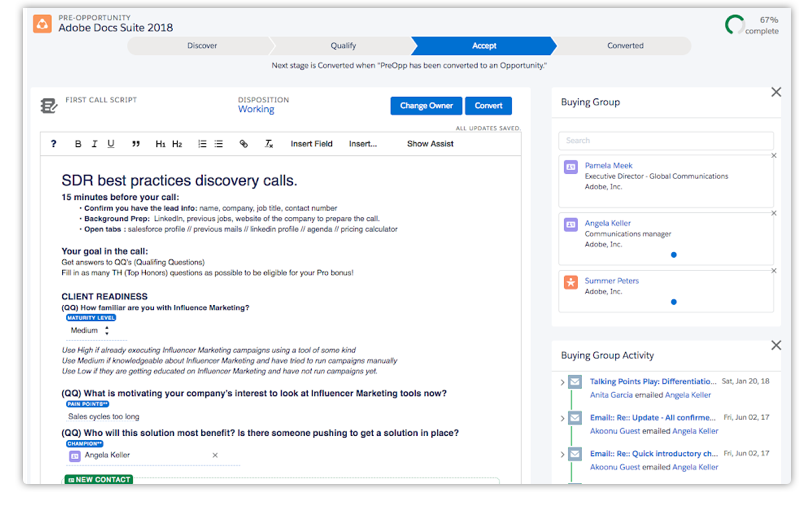The image size is (799, 527).
Task: Click the CHAMPION field tag
Action: pos(84,443)
